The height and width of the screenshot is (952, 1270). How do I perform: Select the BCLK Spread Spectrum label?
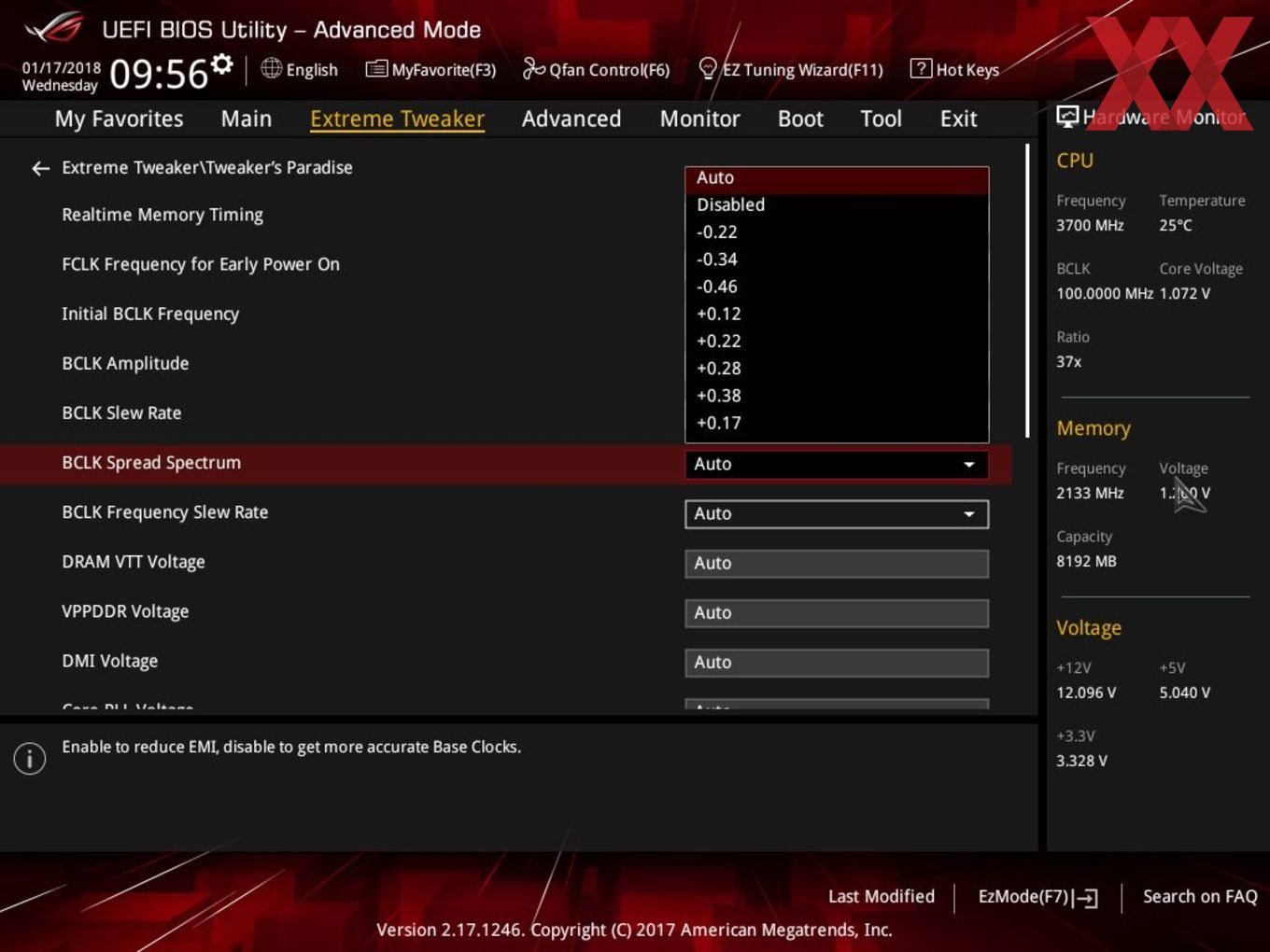coord(151,463)
